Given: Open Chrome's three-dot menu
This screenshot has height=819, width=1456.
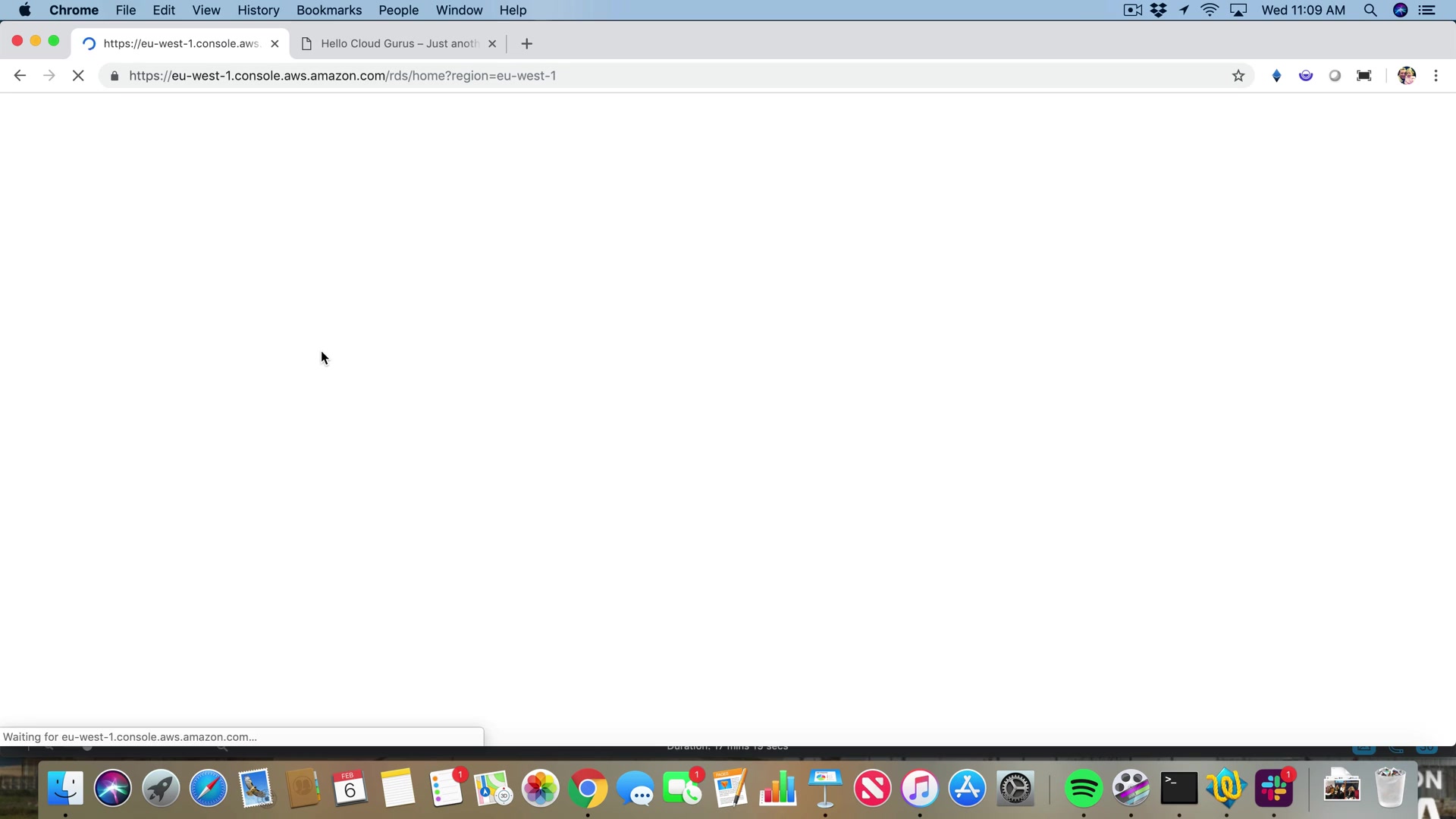Looking at the screenshot, I should [x=1436, y=76].
